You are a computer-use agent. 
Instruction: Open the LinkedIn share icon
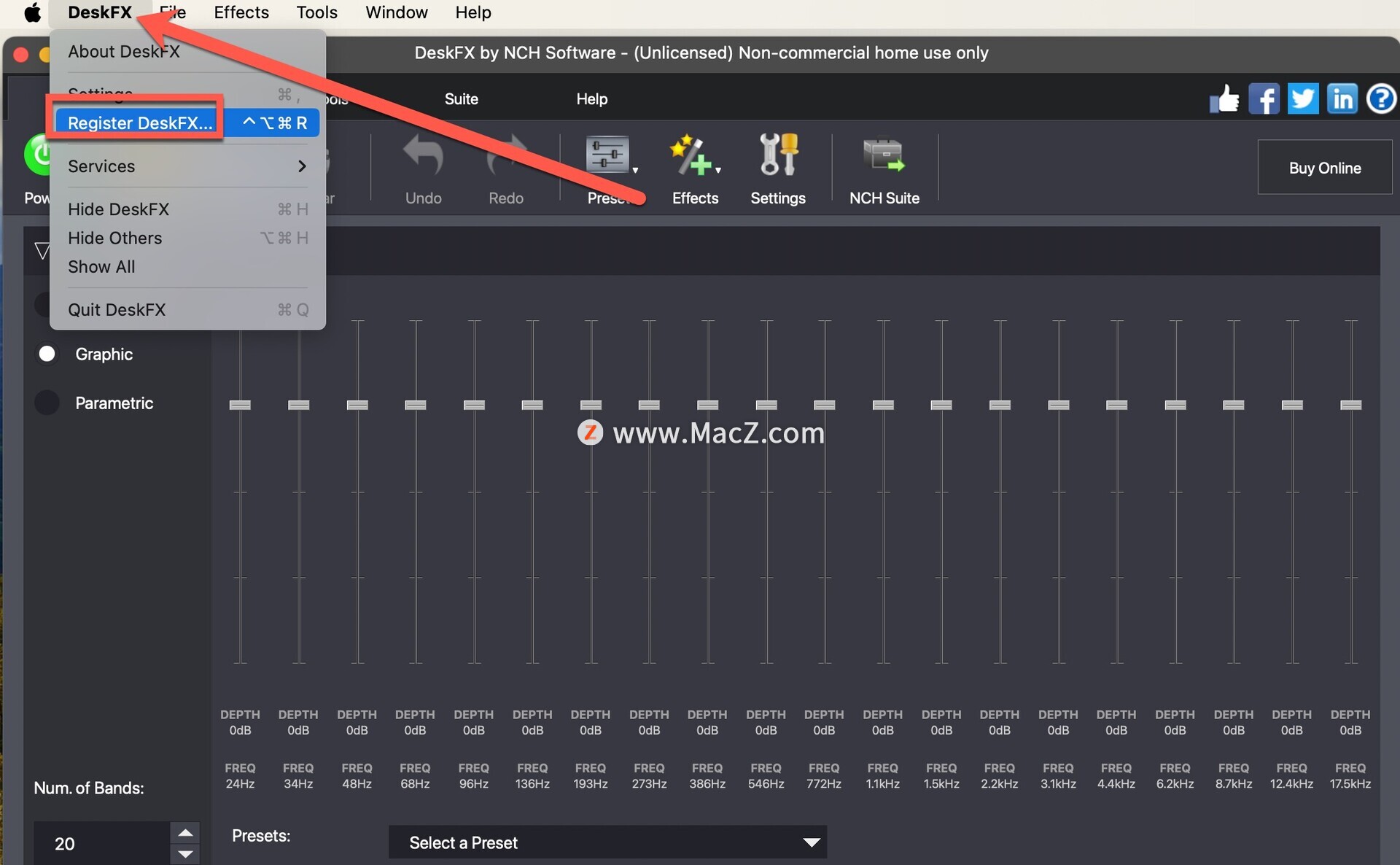tap(1342, 98)
